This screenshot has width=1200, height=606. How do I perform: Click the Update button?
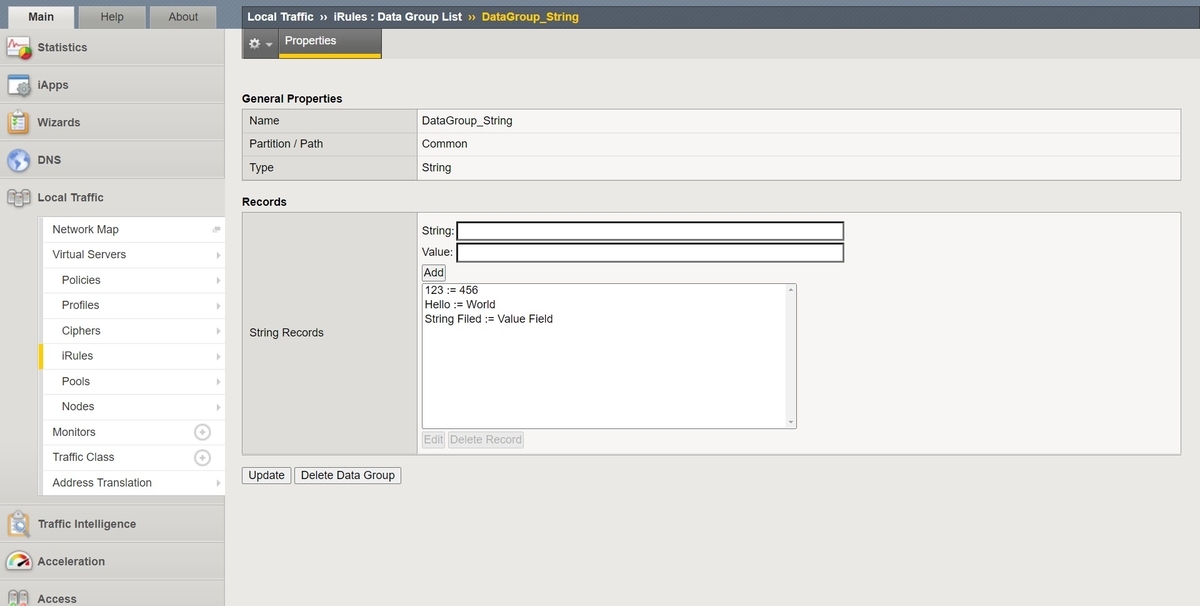click(x=267, y=476)
